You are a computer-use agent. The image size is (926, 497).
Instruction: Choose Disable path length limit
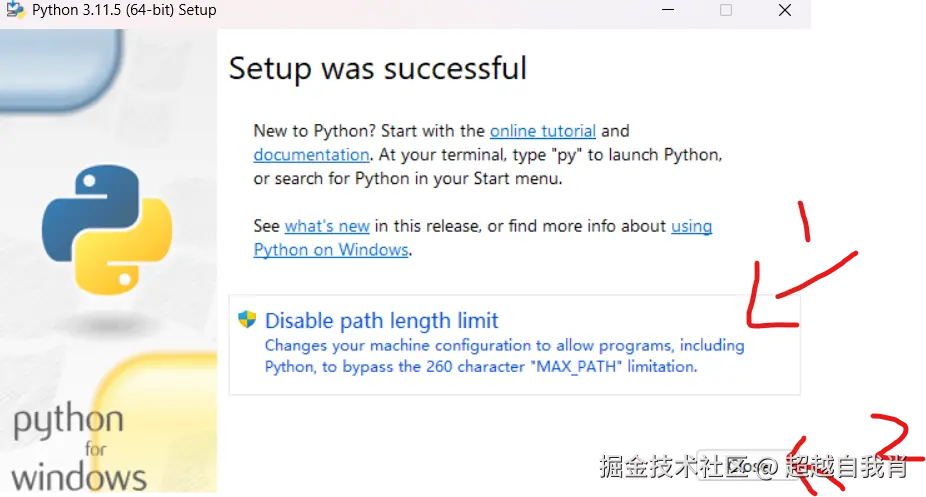[x=514, y=345]
